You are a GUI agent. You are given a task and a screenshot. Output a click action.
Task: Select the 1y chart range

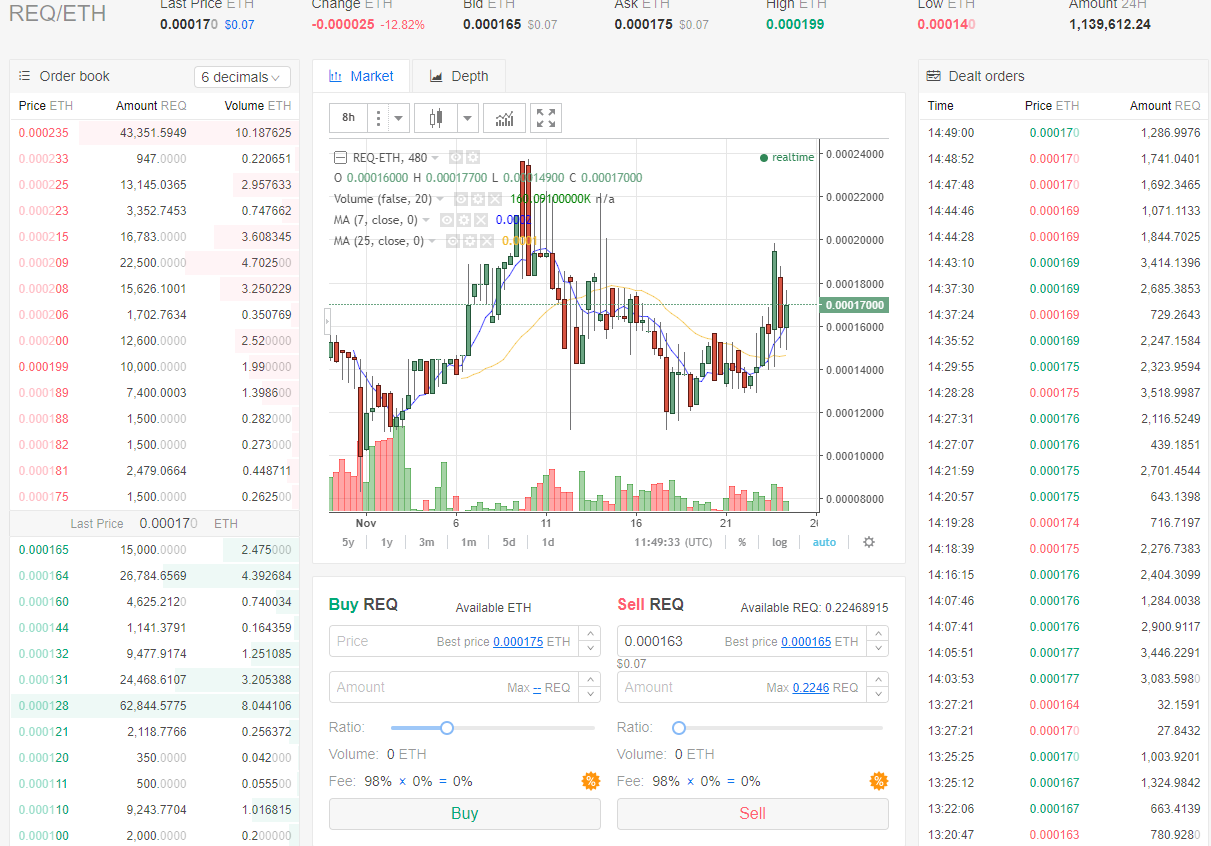click(386, 542)
